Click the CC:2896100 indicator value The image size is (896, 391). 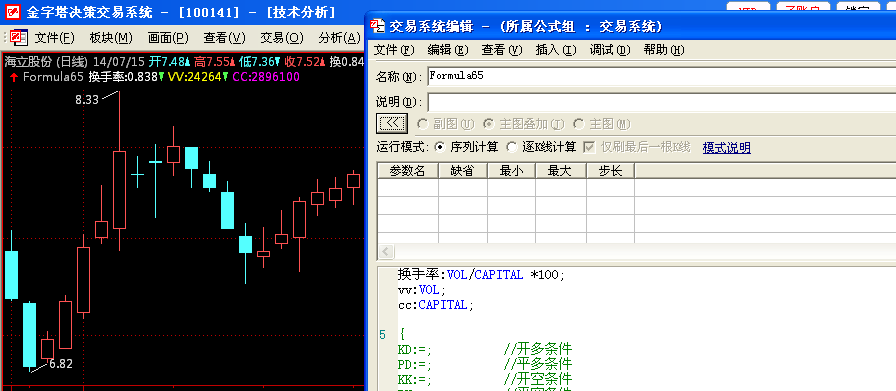(x=266, y=77)
